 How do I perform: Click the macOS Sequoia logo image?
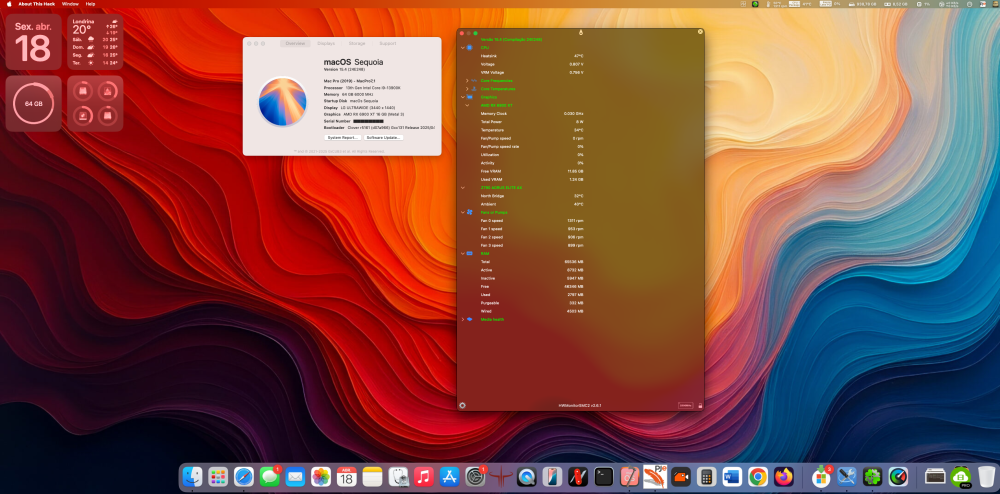coord(283,101)
